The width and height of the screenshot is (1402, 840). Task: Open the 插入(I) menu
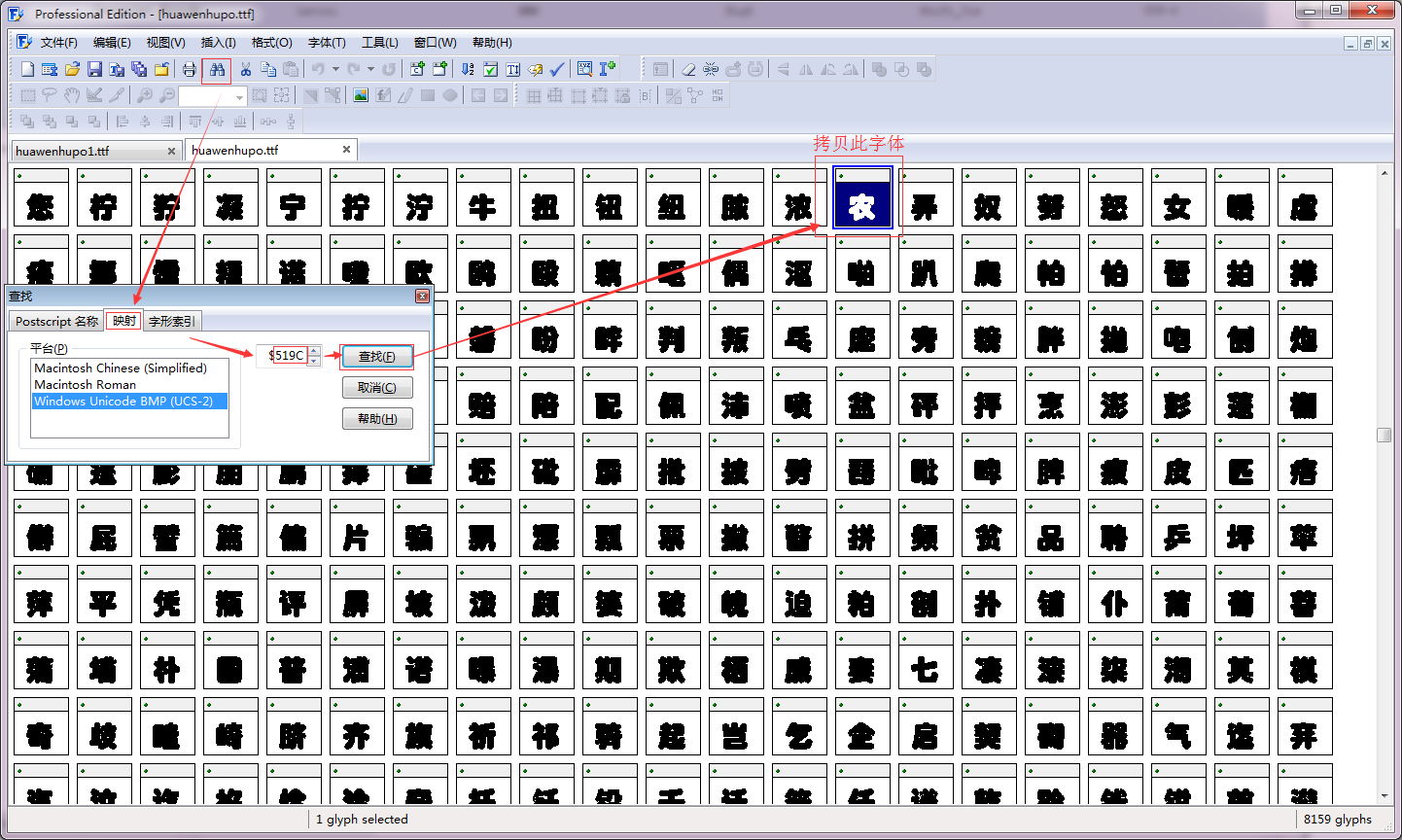[x=218, y=43]
